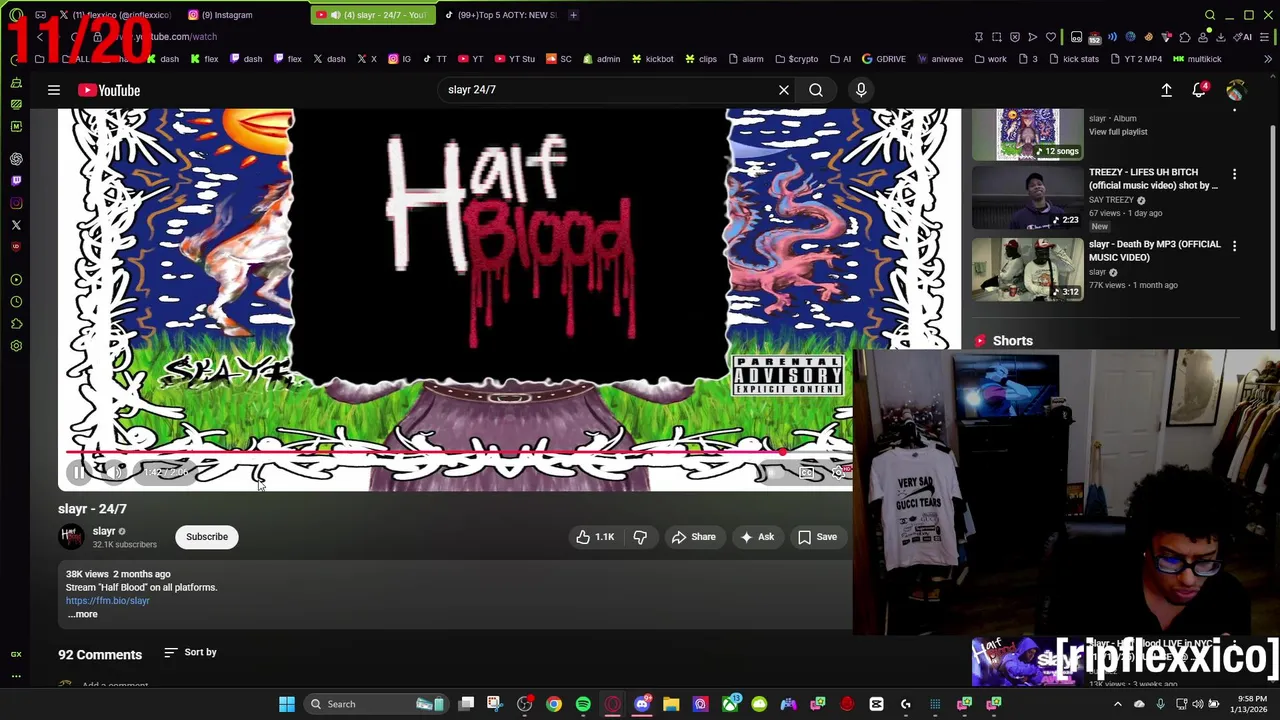The width and height of the screenshot is (1280, 720).
Task: Open the YouTube create upload icon
Action: coord(1166,90)
